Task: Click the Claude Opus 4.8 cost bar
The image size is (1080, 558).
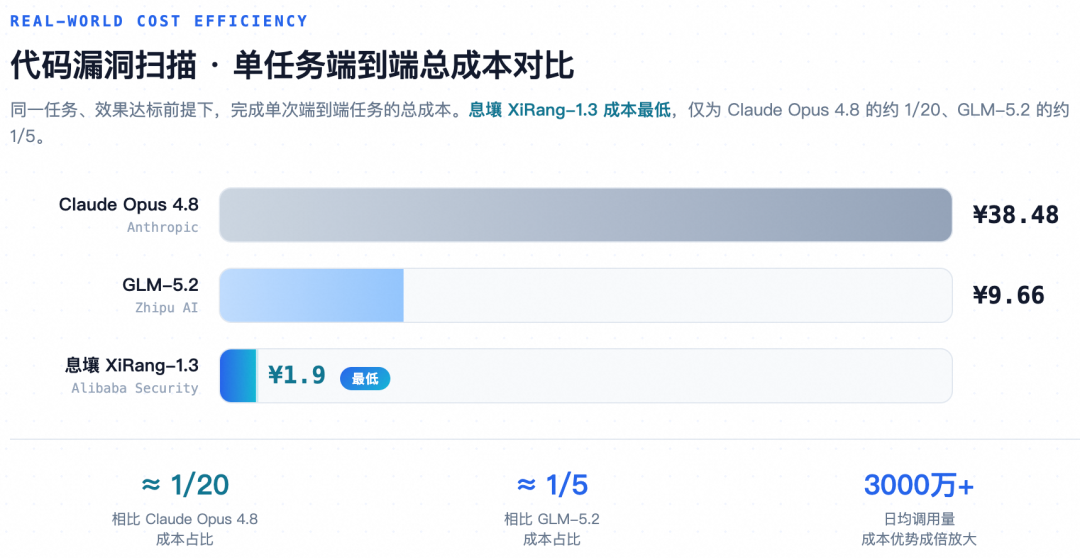Action: pos(585,215)
